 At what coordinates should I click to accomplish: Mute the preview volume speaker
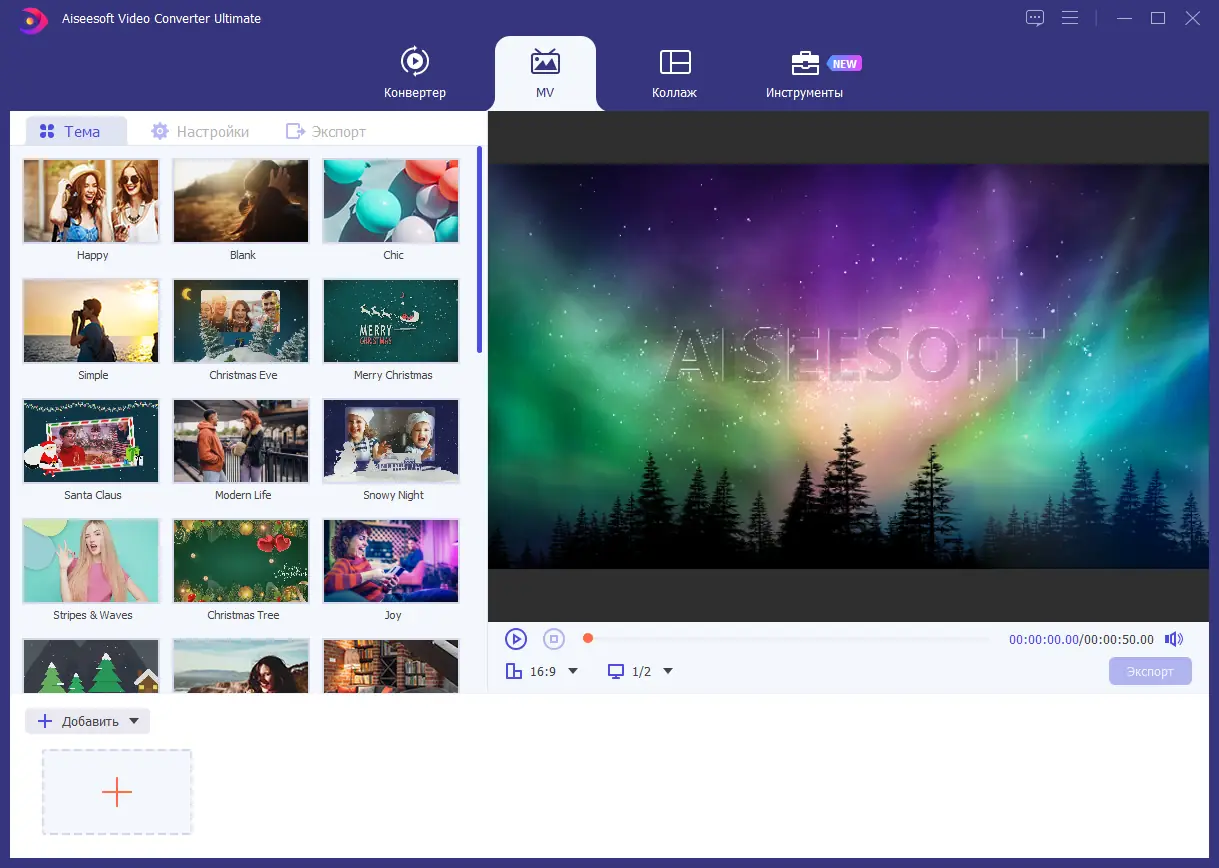pos(1174,639)
